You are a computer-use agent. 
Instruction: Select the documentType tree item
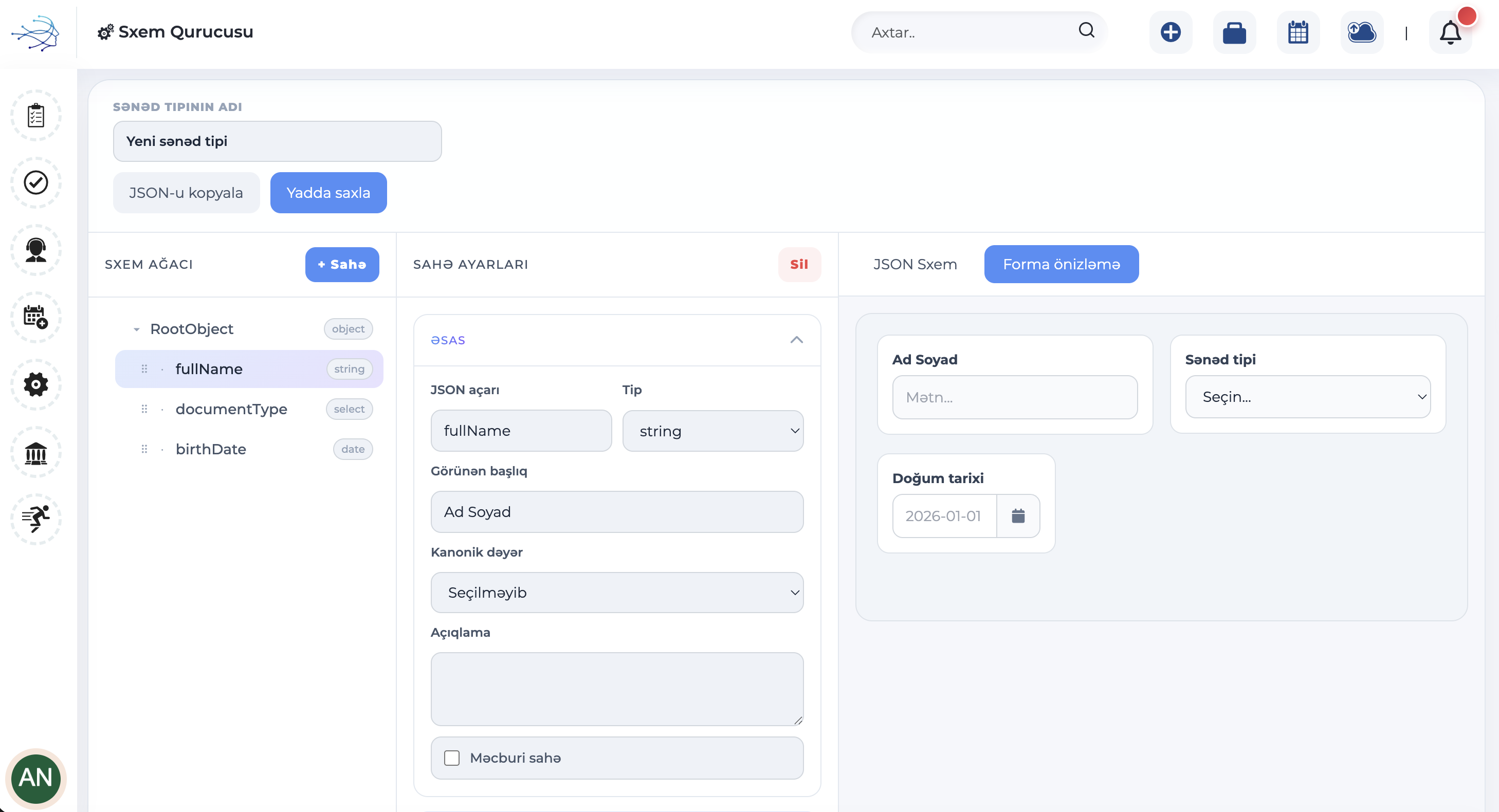click(249, 409)
